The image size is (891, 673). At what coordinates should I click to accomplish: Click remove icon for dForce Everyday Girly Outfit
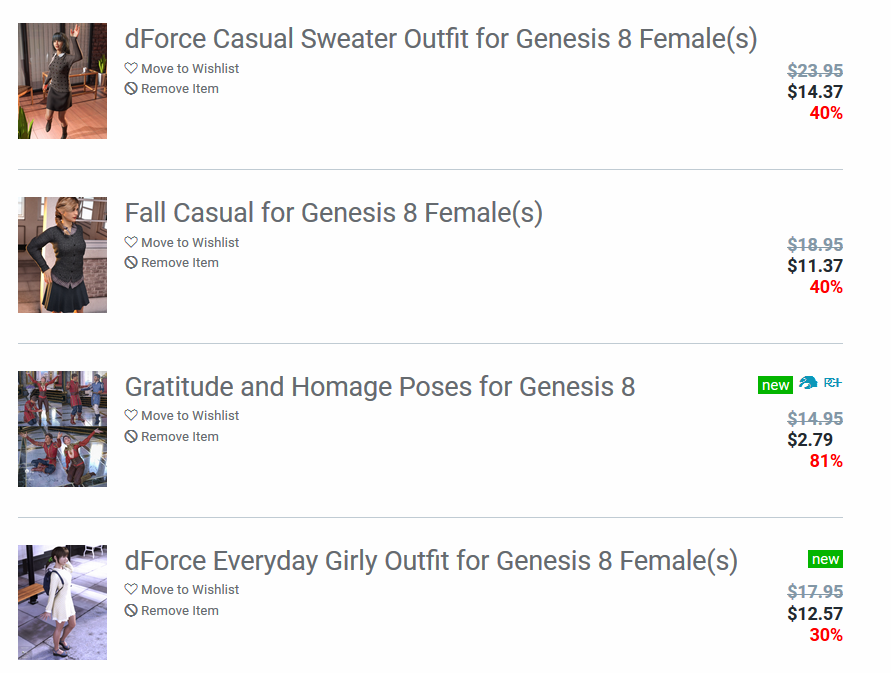click(131, 611)
